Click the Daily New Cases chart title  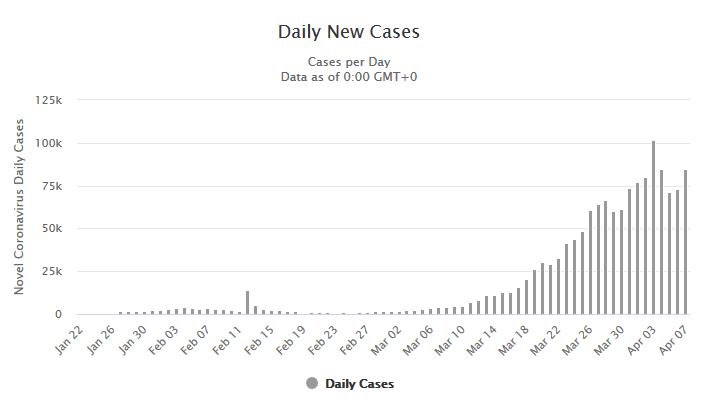[x=348, y=32]
